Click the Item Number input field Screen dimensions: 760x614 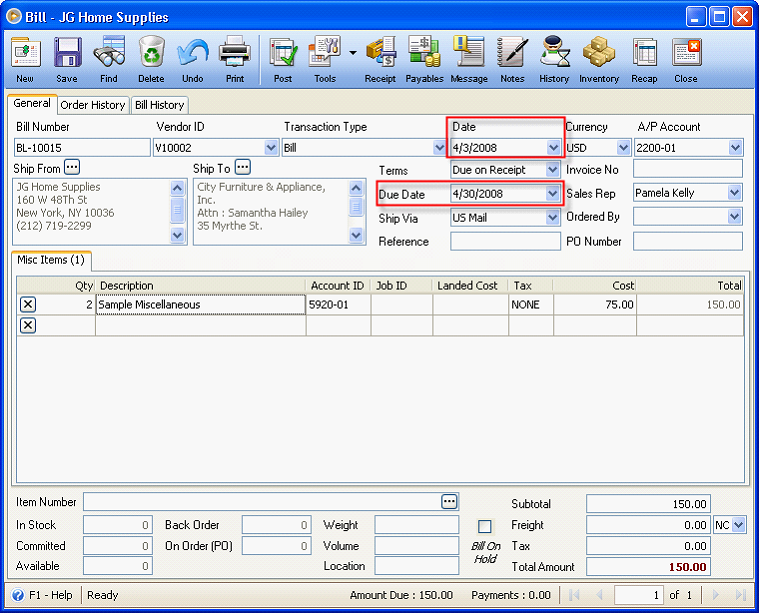(x=271, y=502)
